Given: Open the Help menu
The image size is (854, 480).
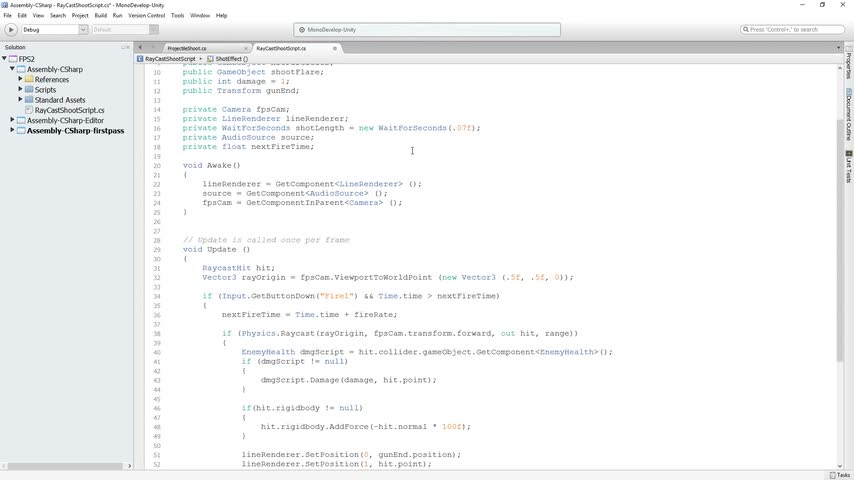Looking at the screenshot, I should point(221,15).
